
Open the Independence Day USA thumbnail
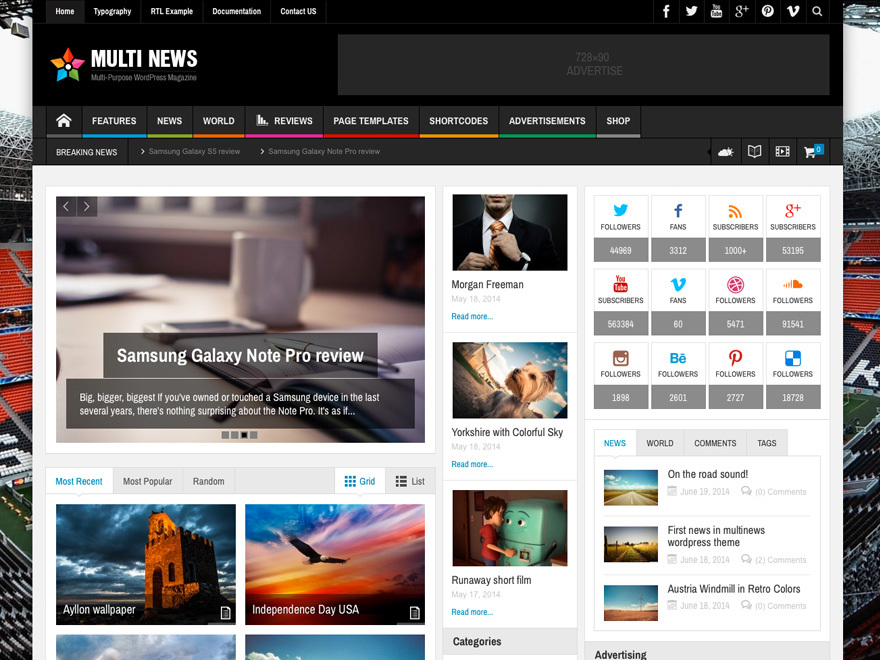pyautogui.click(x=335, y=564)
